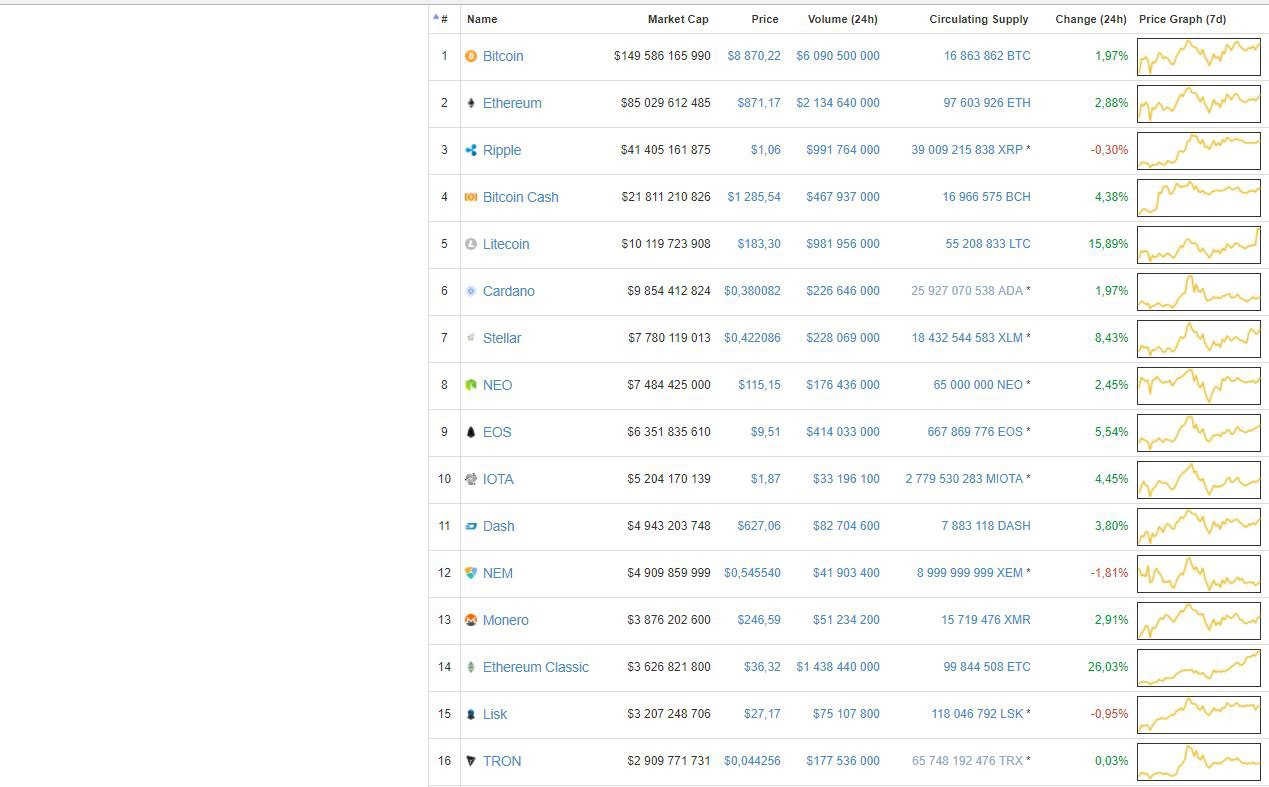Open the Monero name link
Image resolution: width=1269 pixels, height=787 pixels.
coord(506,620)
